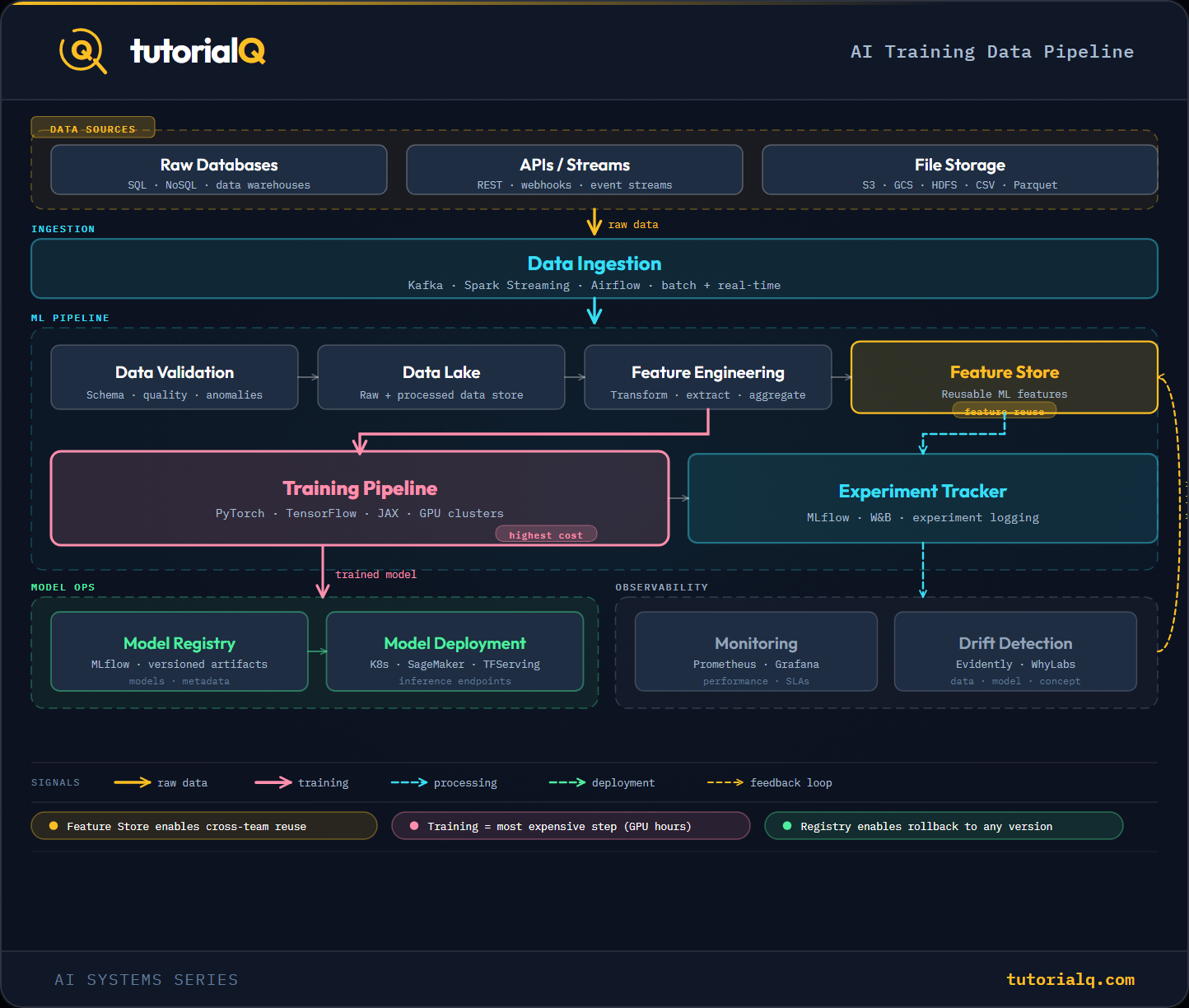Select the DATA SOURCES label tag

[x=93, y=128]
